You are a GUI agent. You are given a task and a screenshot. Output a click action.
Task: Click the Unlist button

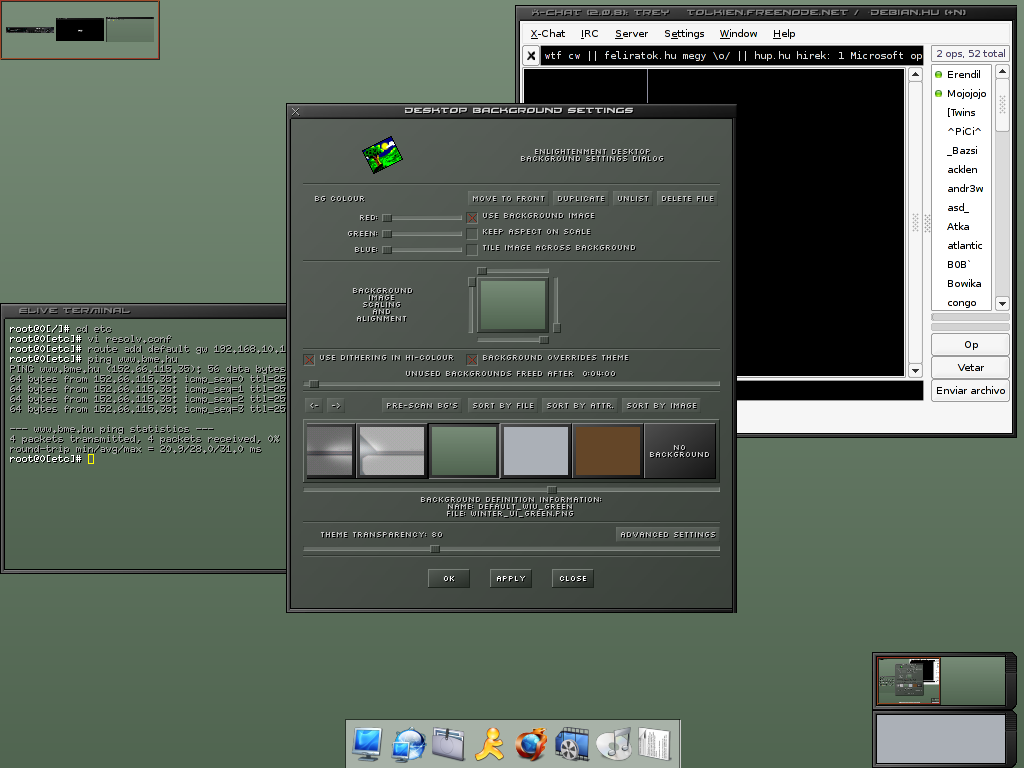(633, 199)
